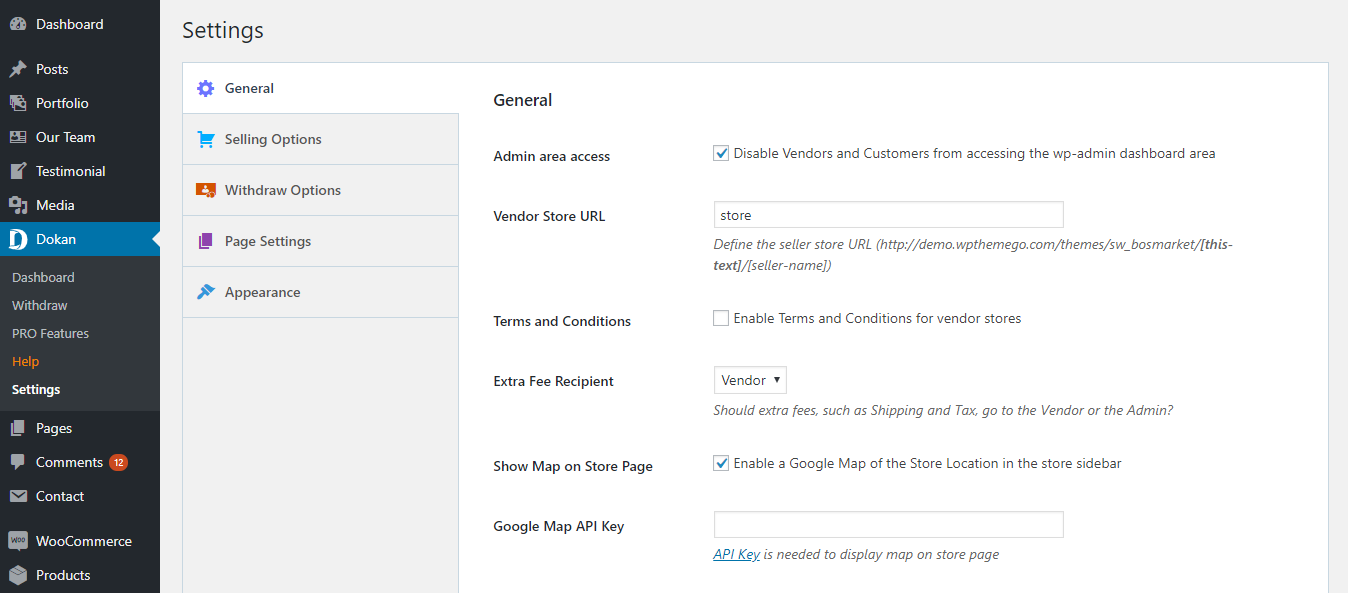Click the Our Team icon
Viewport: 1348px width, 593px height.
[x=18, y=137]
